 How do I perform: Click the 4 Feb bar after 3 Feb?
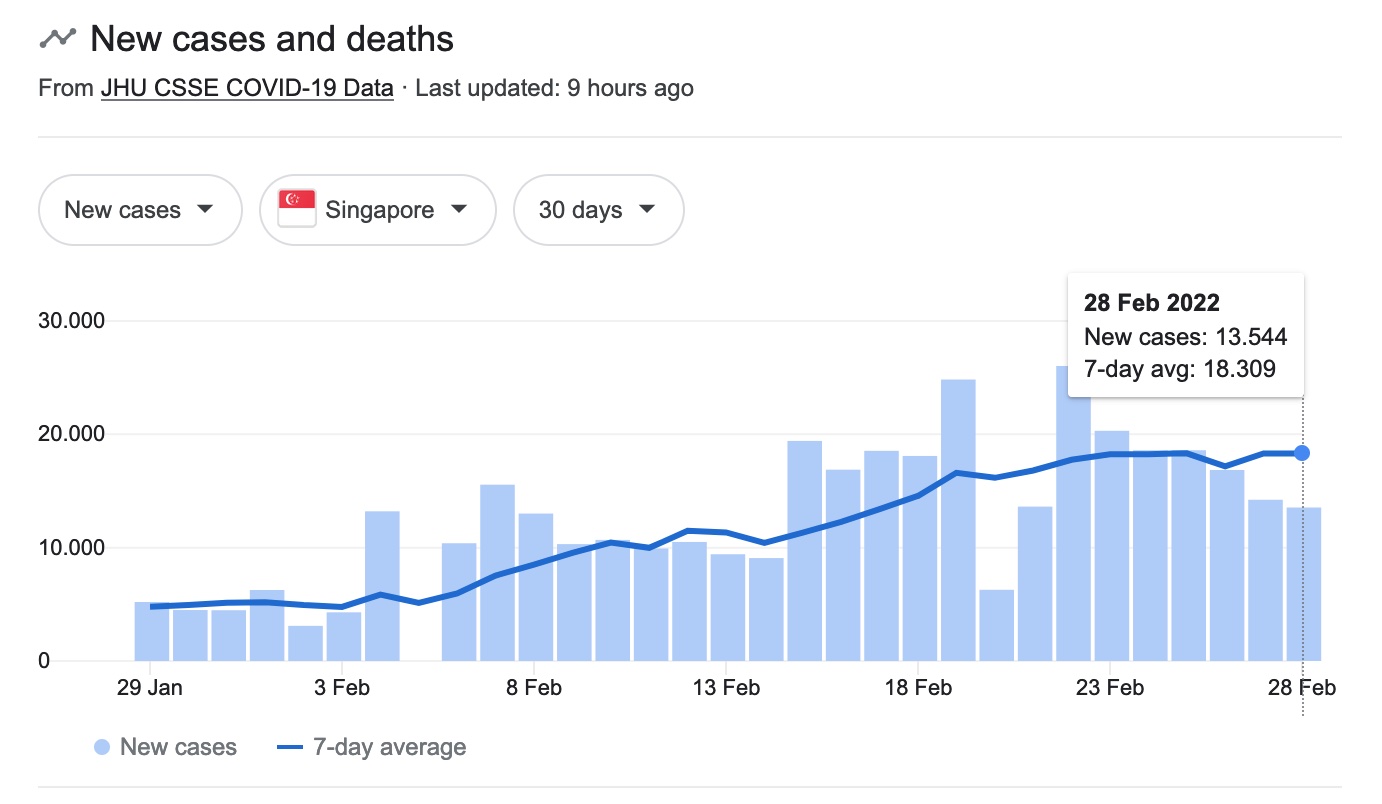(382, 586)
